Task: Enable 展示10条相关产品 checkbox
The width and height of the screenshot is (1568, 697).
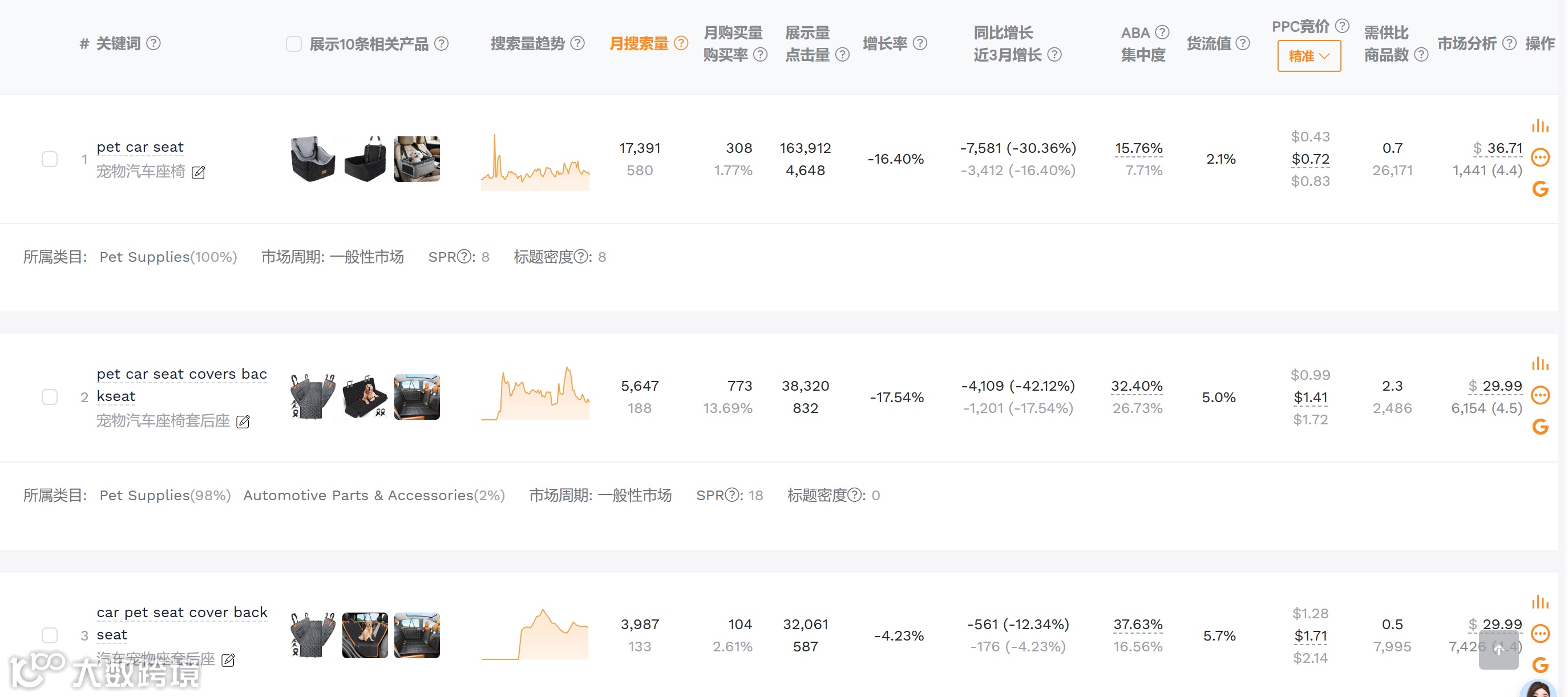Action: click(x=294, y=44)
